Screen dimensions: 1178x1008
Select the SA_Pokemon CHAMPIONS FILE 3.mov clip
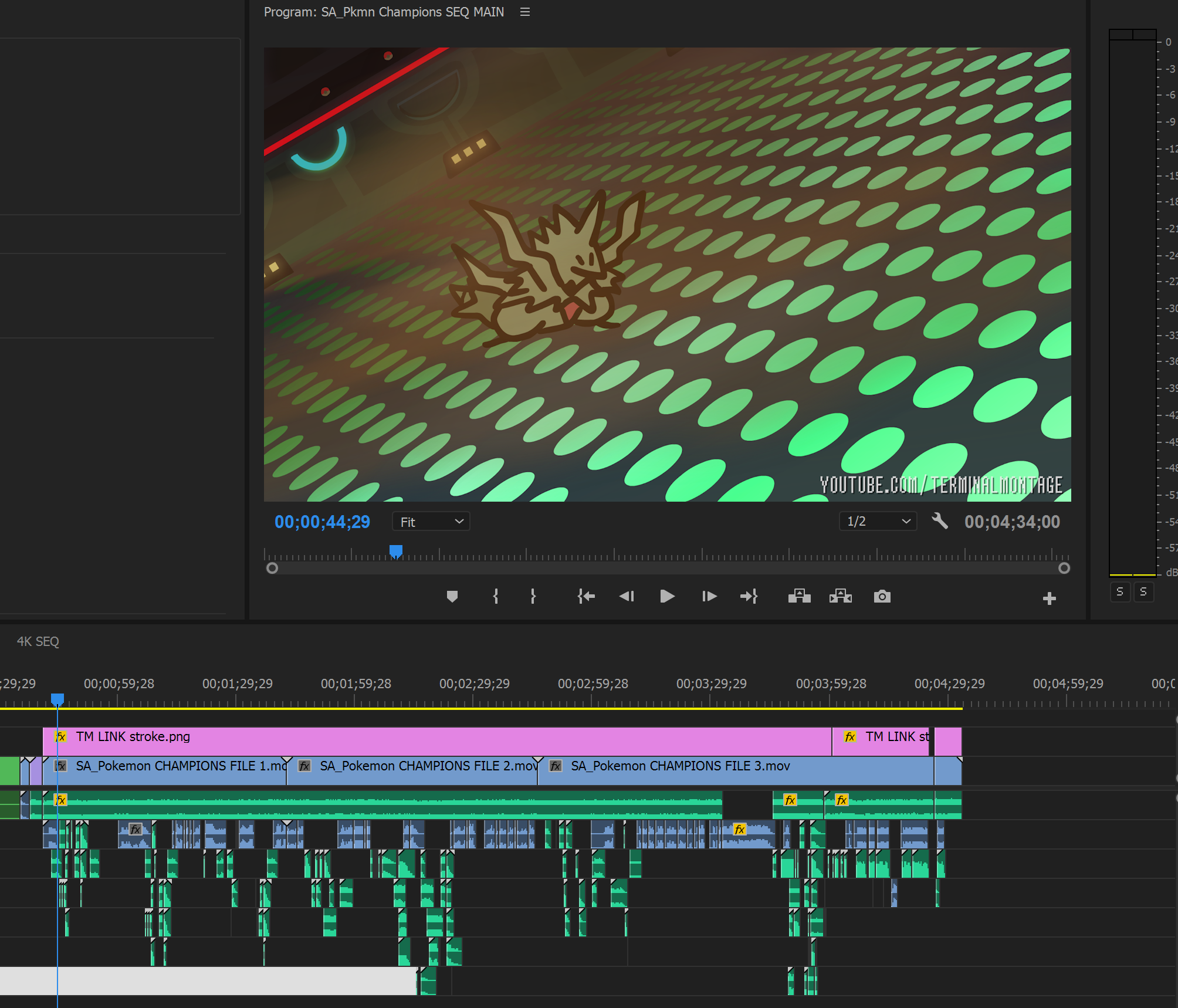coord(736,771)
